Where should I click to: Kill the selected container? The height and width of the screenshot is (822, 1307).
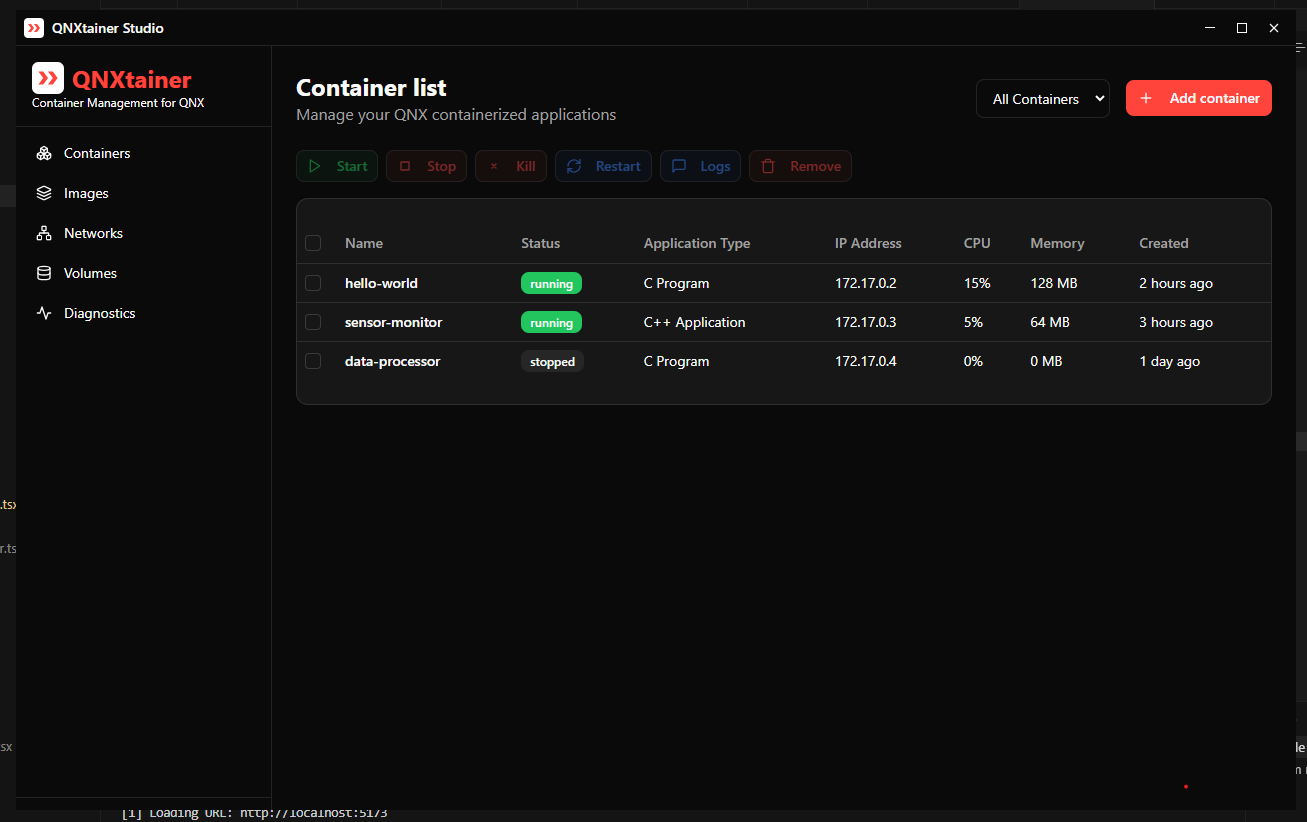511,166
